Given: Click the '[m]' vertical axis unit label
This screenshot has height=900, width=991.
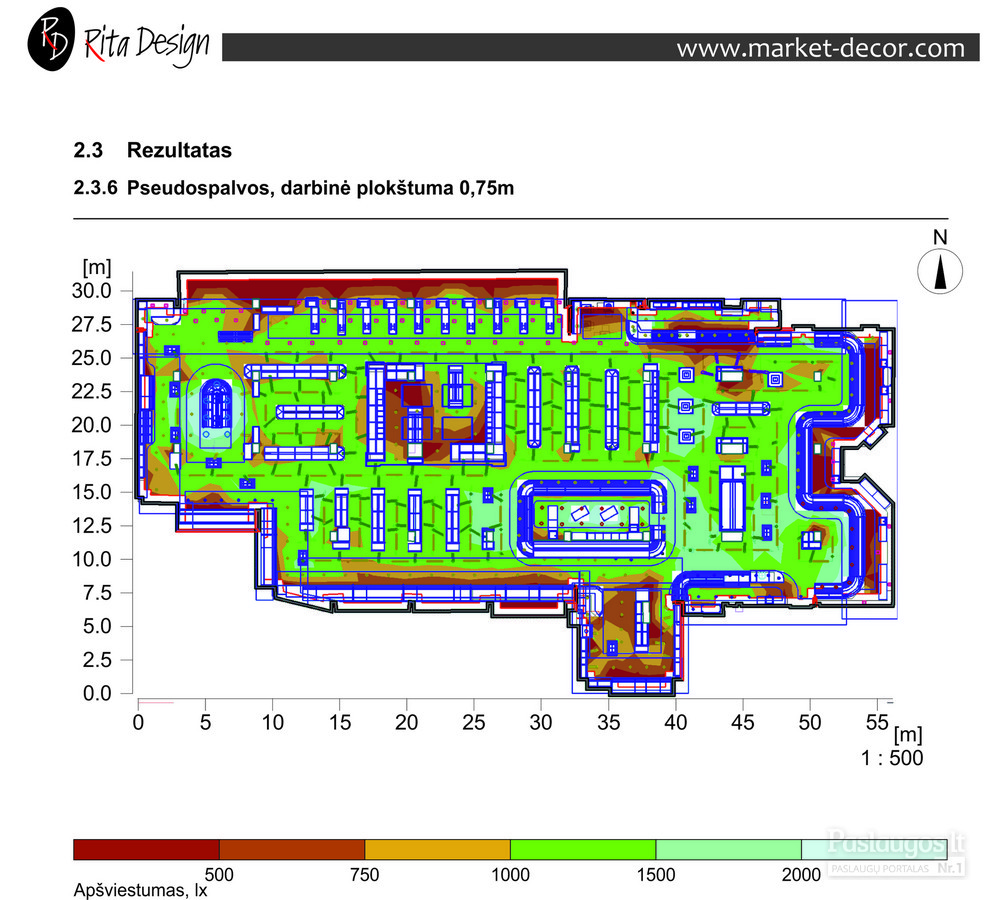Looking at the screenshot, I should (97, 268).
